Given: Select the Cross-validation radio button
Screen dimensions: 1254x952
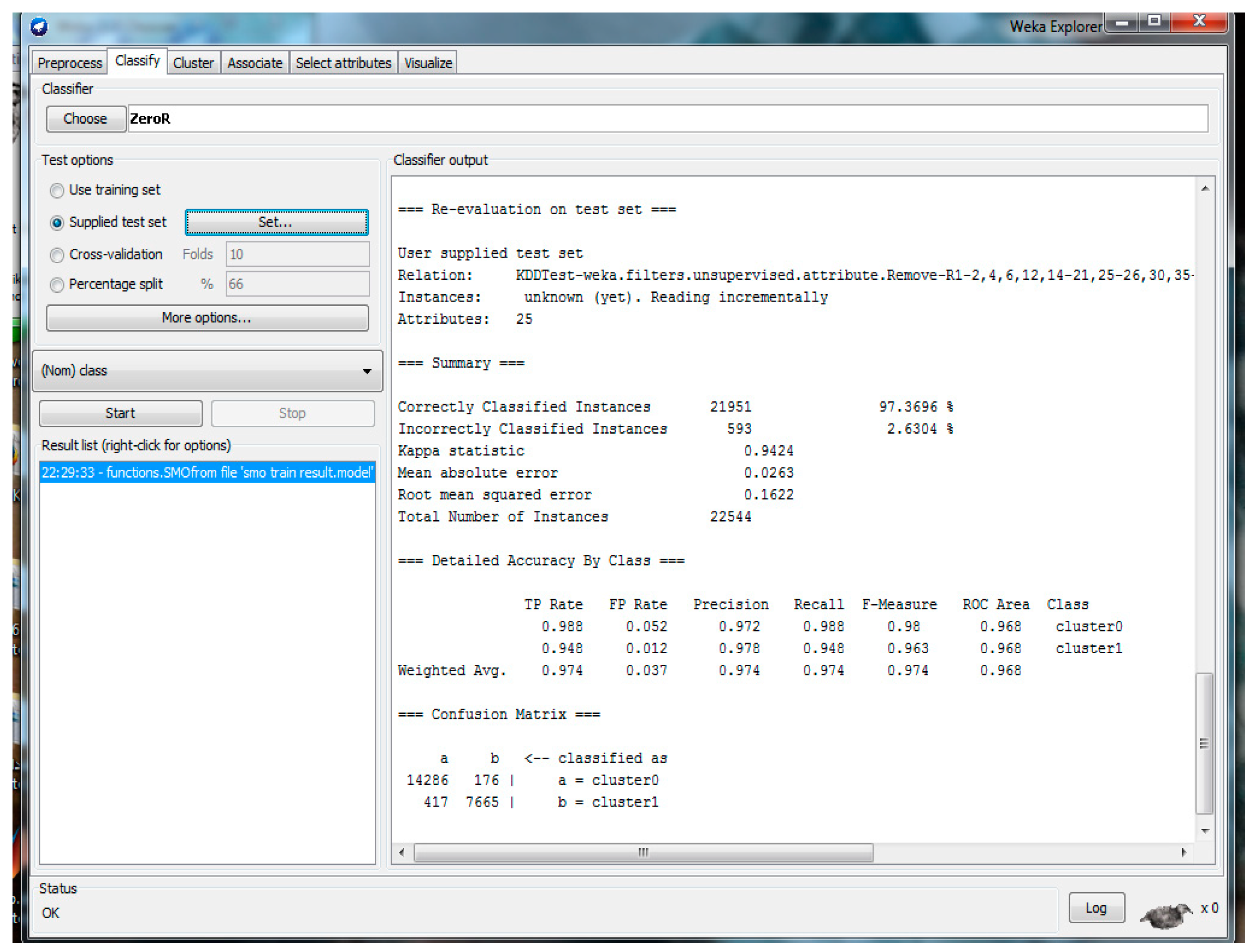Looking at the screenshot, I should tap(57, 255).
